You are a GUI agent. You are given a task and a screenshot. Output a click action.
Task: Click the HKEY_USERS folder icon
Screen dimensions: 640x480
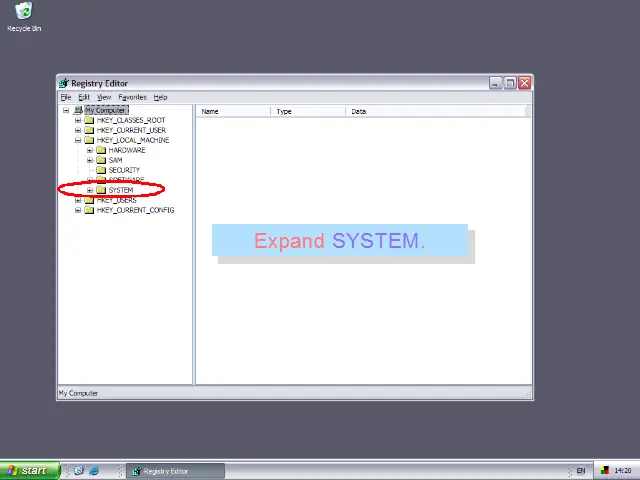(89, 200)
